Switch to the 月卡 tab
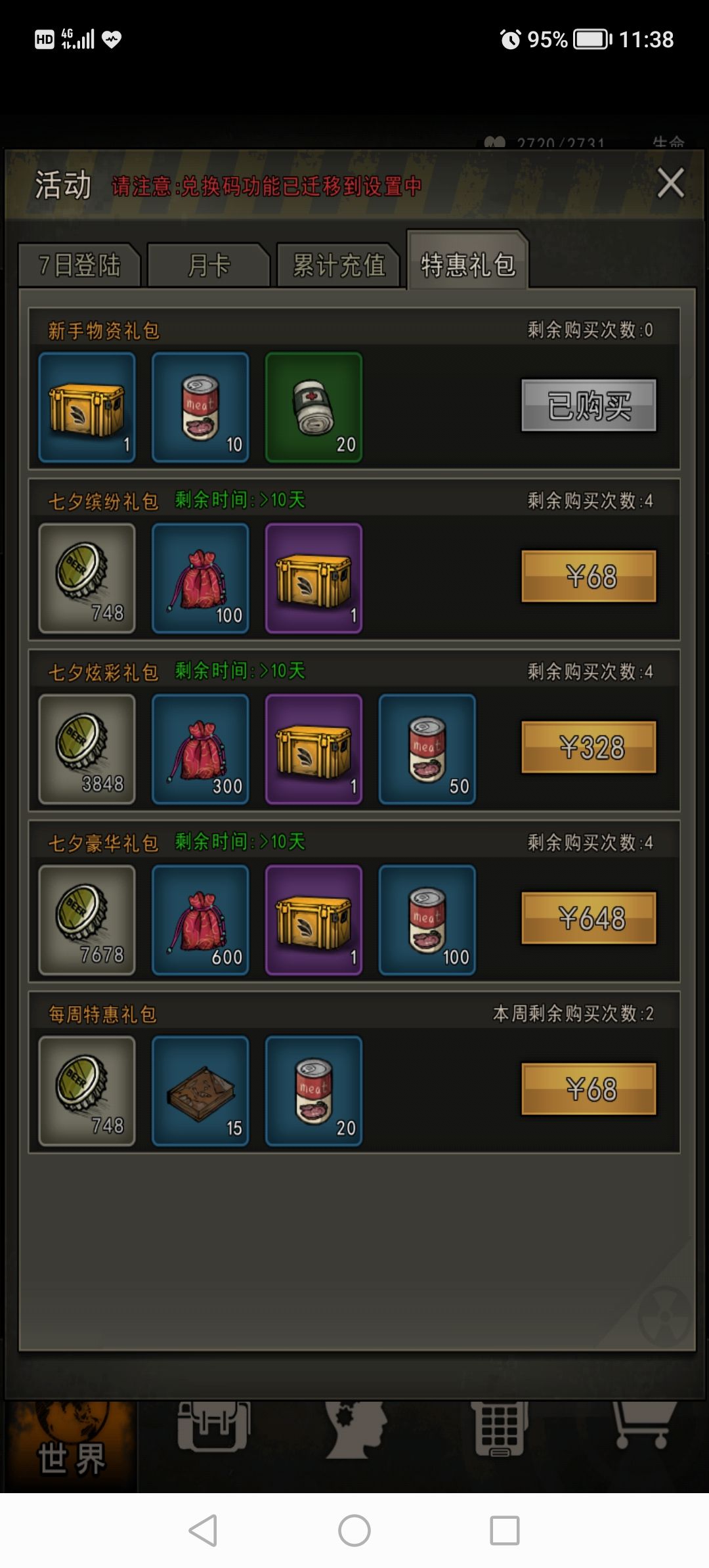 [x=209, y=265]
